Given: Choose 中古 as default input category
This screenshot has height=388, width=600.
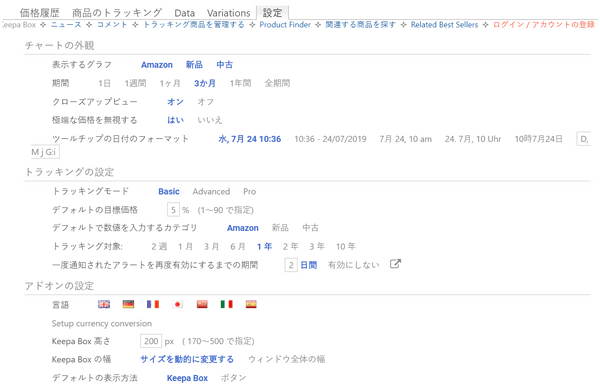Looking at the screenshot, I should (310, 228).
